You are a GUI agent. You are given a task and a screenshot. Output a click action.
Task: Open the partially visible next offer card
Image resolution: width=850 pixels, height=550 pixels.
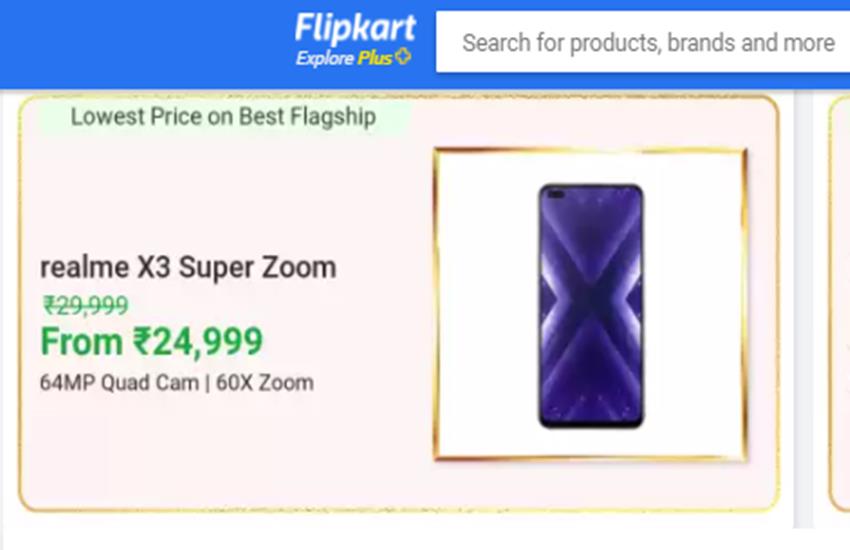pyautogui.click(x=840, y=300)
